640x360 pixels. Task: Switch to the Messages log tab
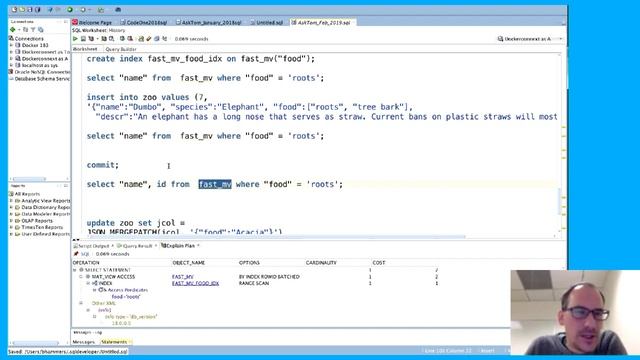coord(84,342)
